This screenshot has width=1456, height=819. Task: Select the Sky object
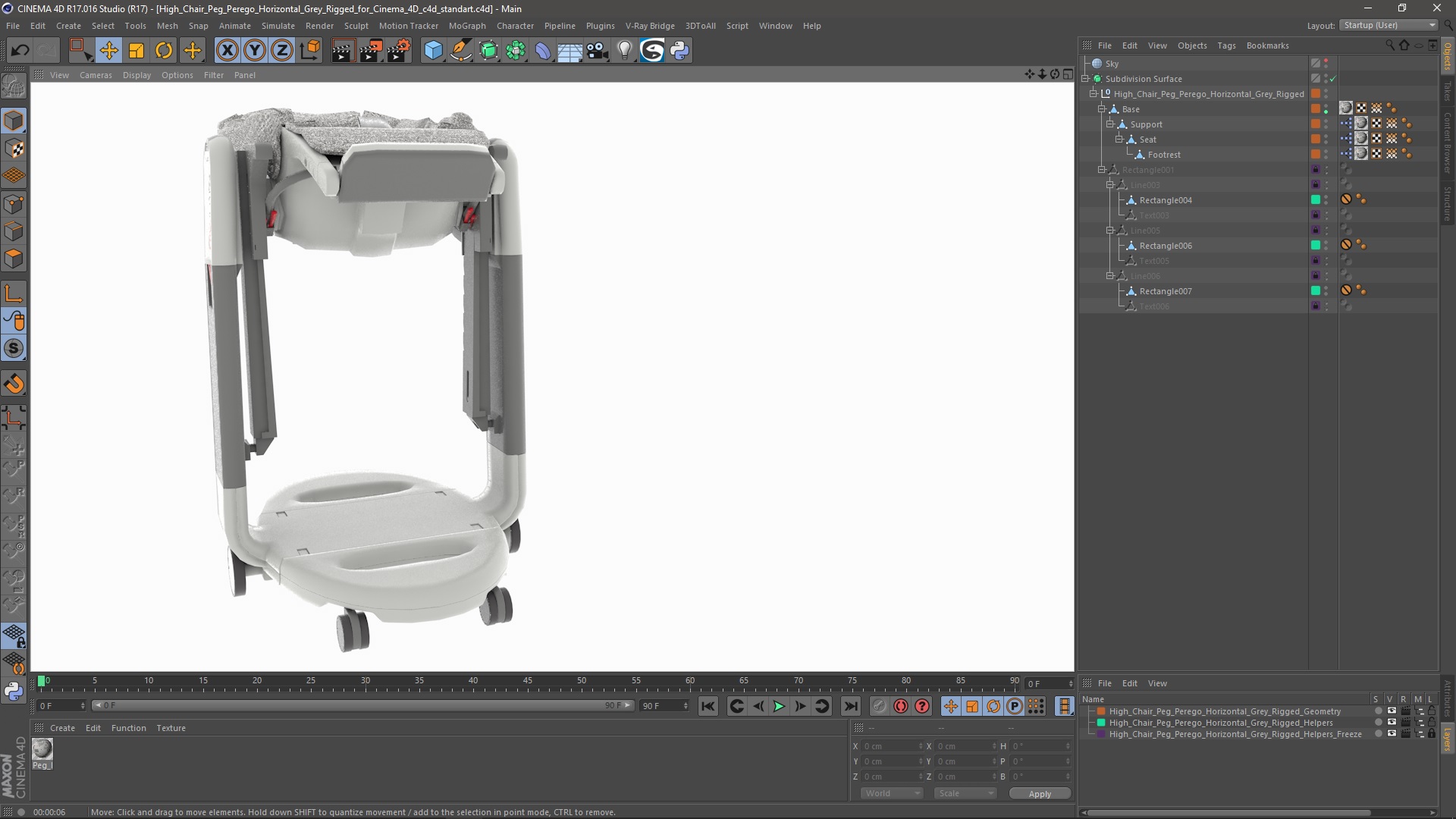point(1112,64)
